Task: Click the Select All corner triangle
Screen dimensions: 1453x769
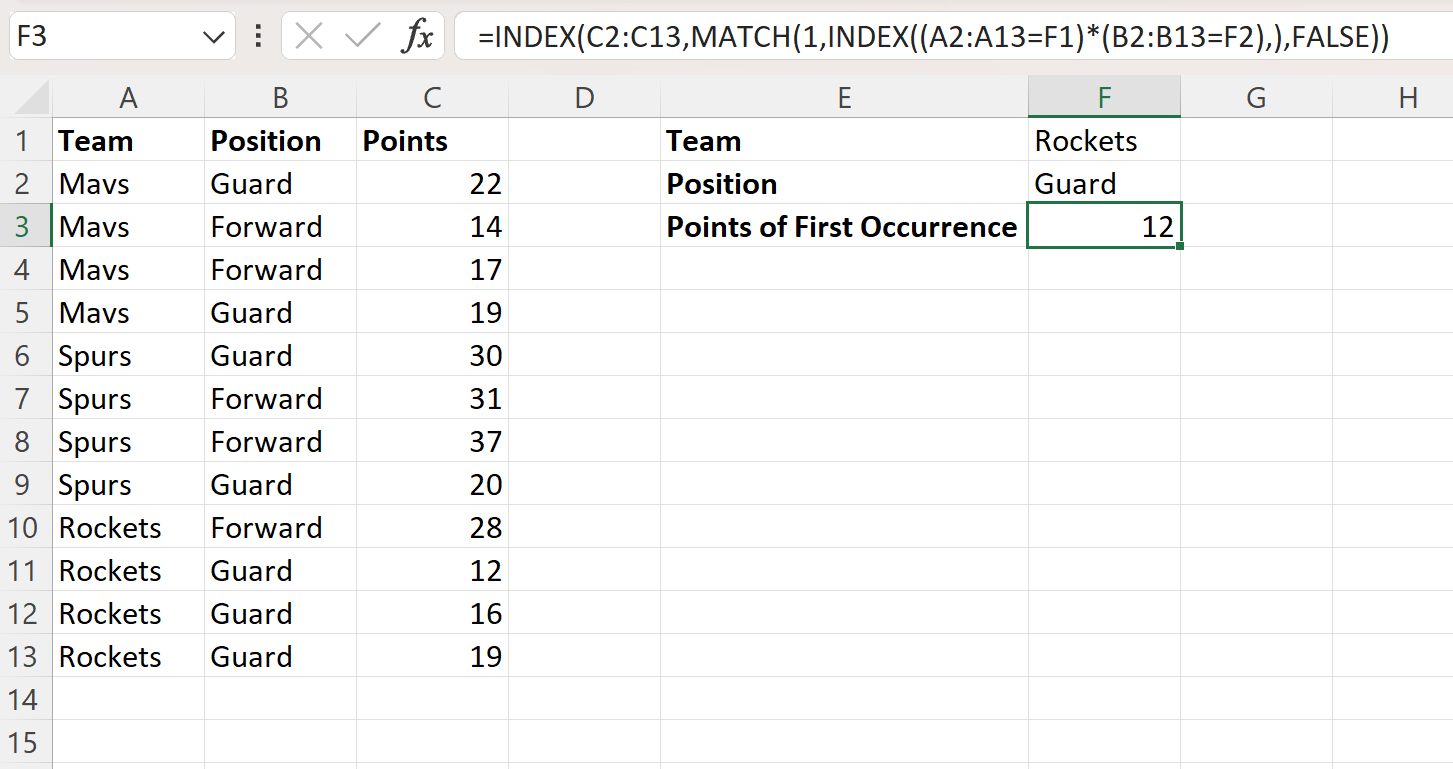Action: point(32,97)
